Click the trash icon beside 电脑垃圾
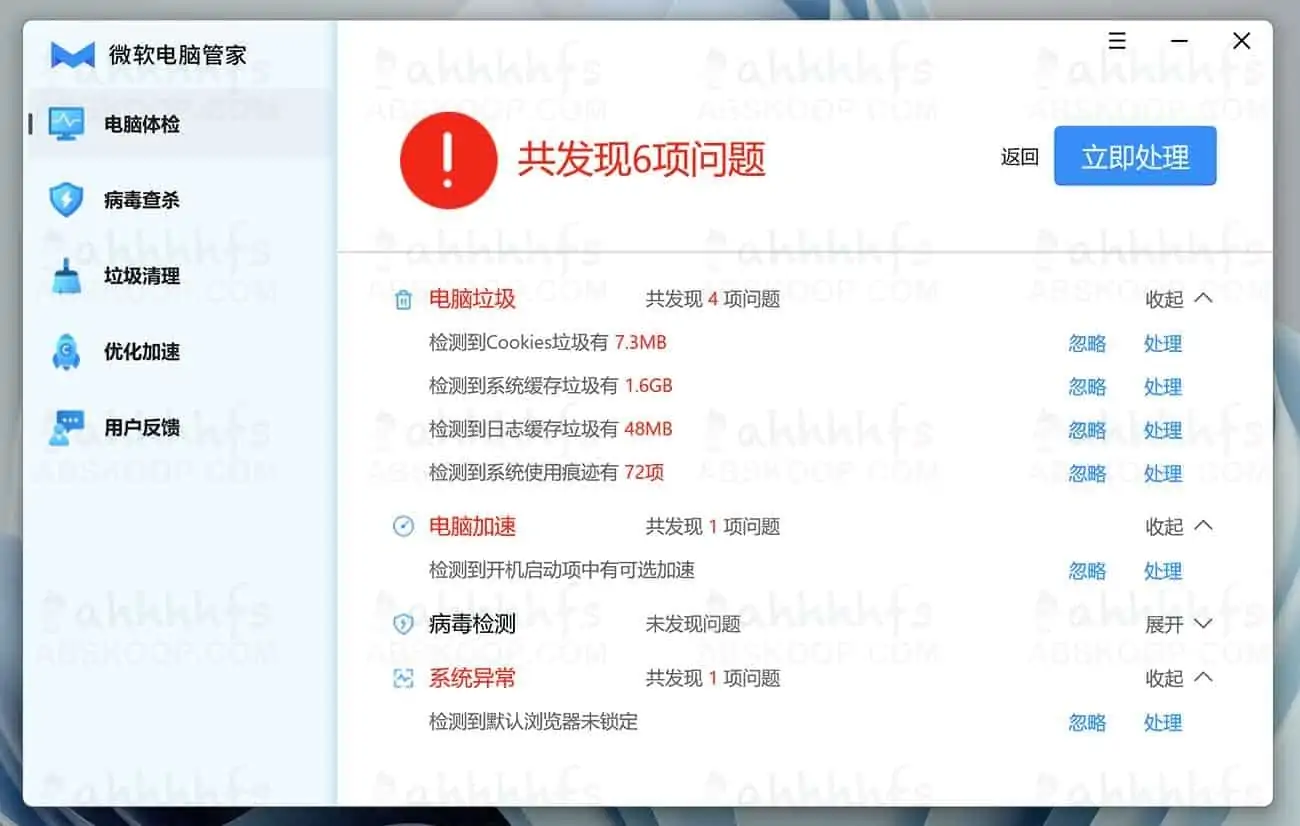This screenshot has height=826, width=1300. 404,298
